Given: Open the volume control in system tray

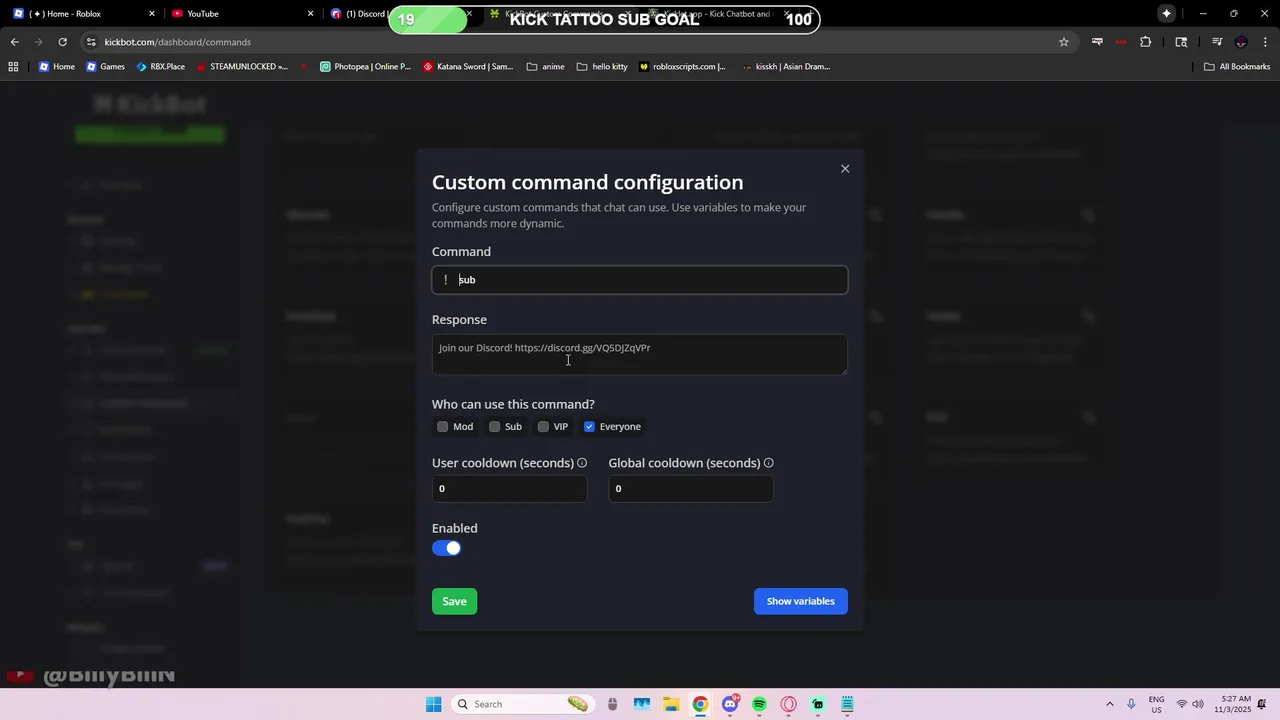Looking at the screenshot, I should tap(1198, 704).
